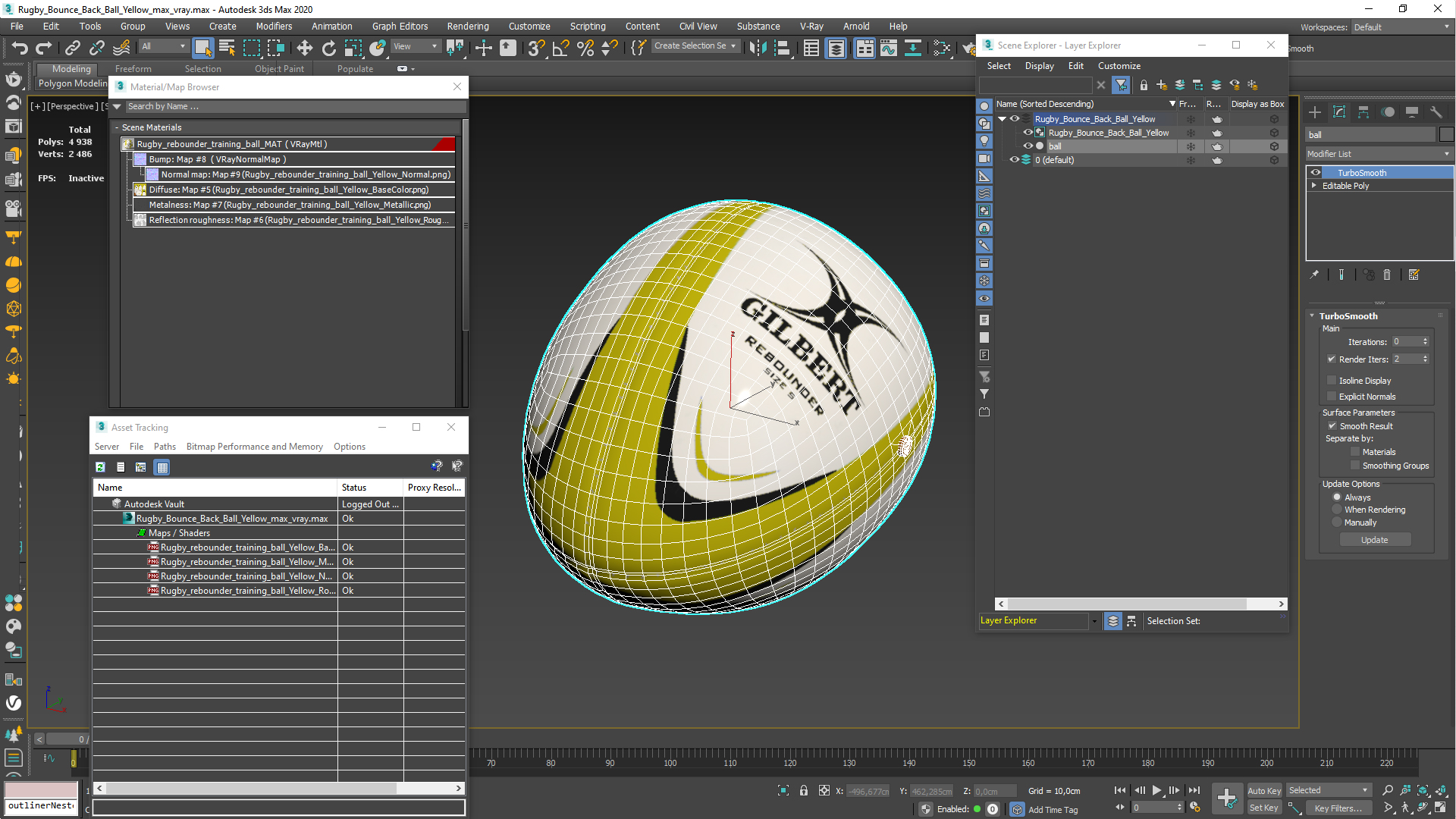Click the Set Key button

coord(1263,808)
